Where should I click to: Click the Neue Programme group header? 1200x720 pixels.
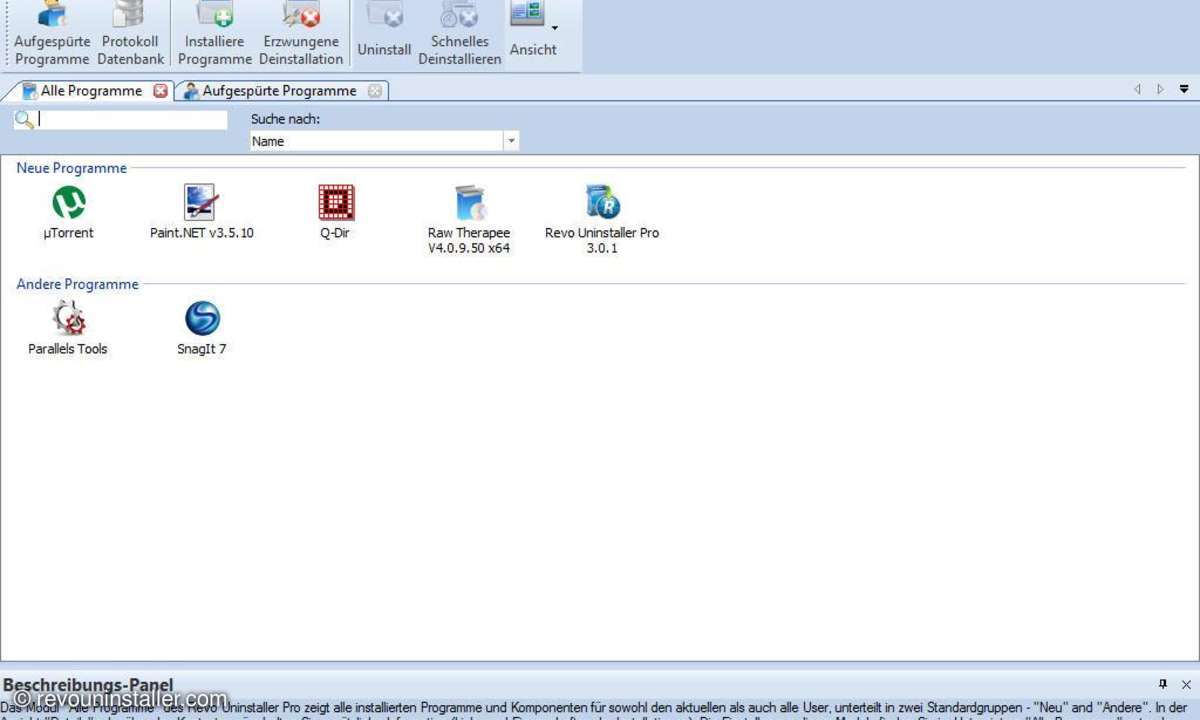click(x=72, y=168)
